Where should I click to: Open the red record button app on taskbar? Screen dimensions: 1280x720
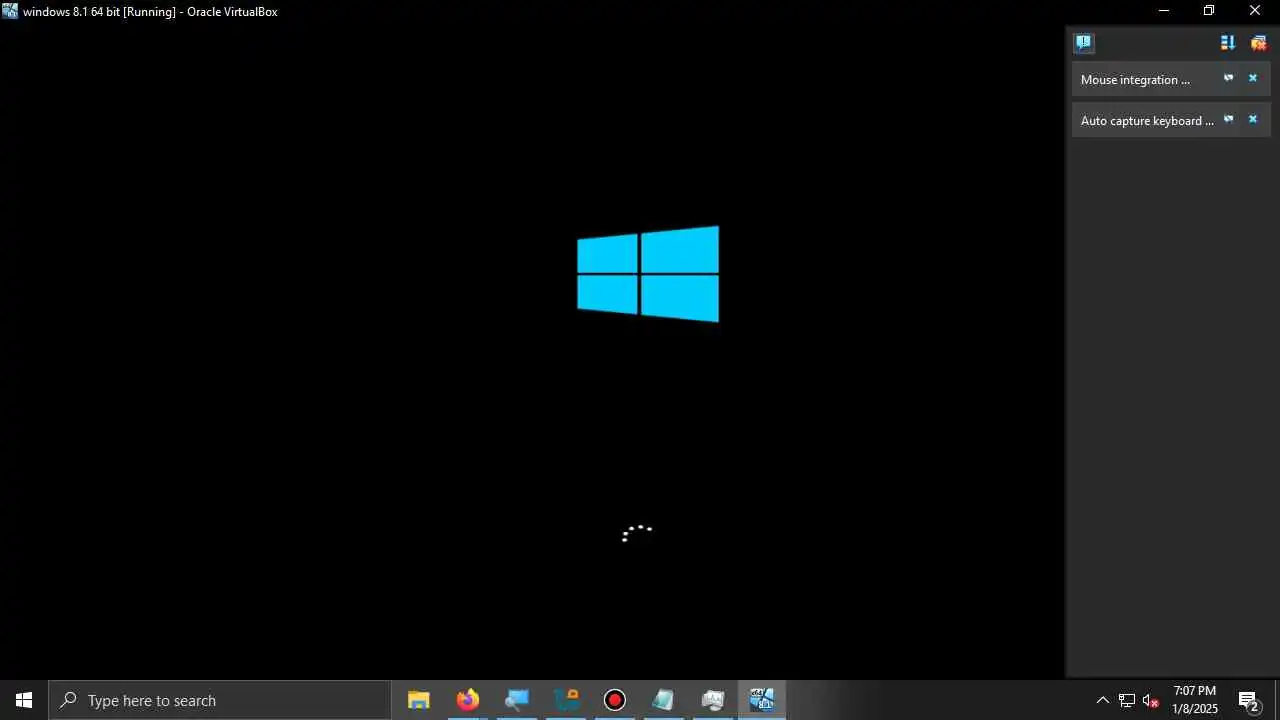pyautogui.click(x=615, y=700)
